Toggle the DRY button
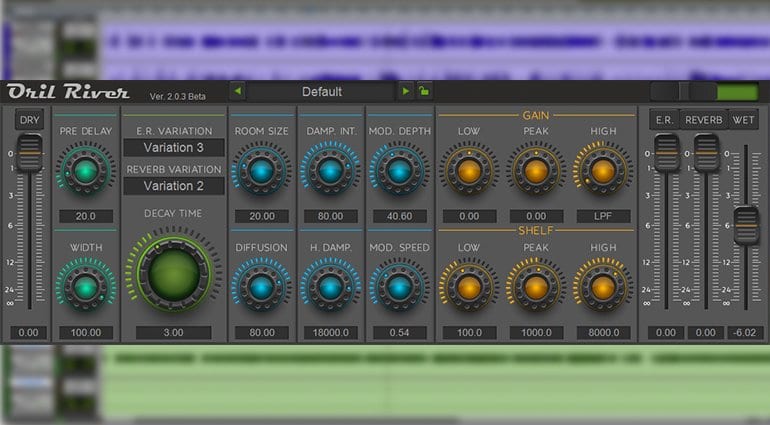The image size is (770, 425). coord(29,120)
